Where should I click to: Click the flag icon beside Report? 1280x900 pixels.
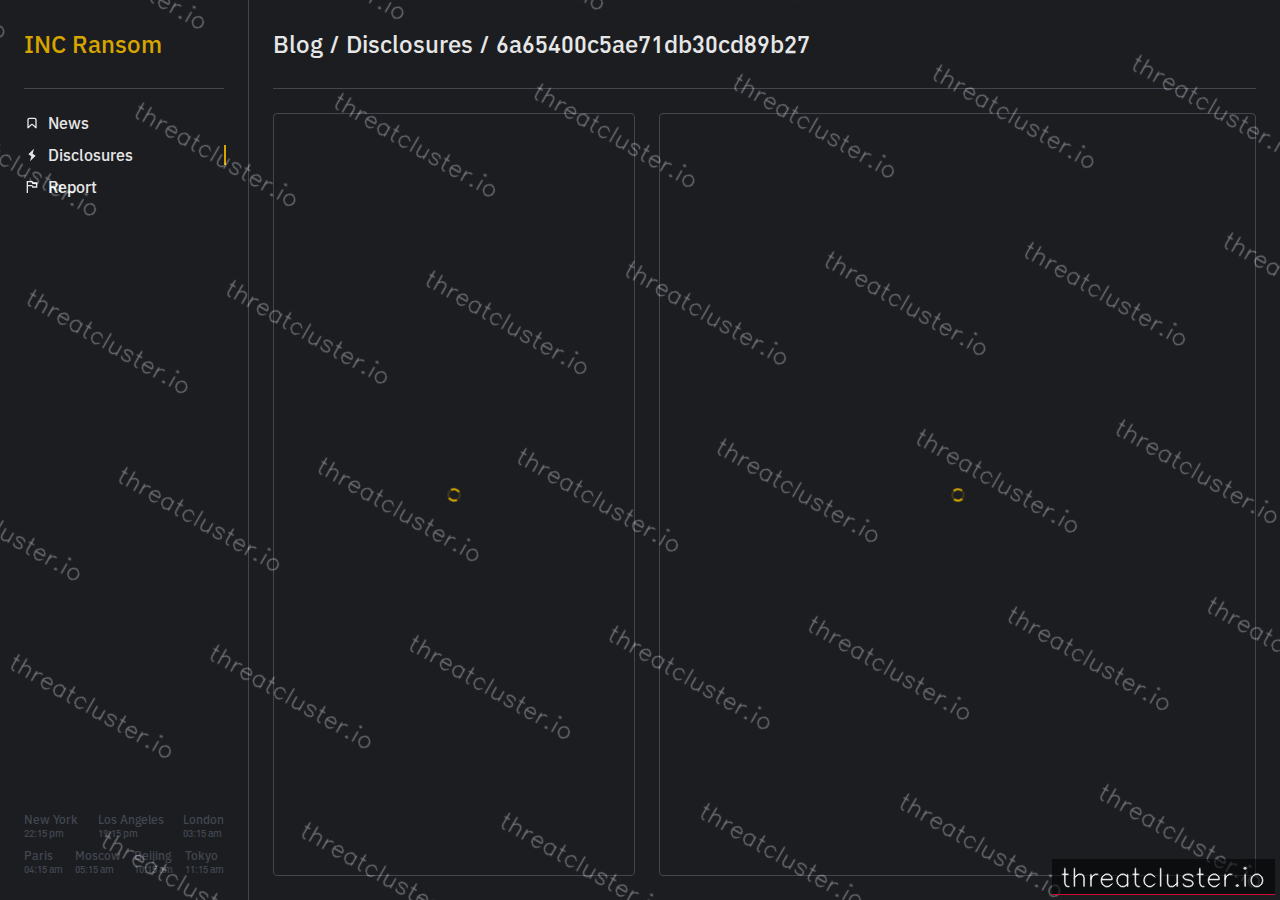coord(32,187)
